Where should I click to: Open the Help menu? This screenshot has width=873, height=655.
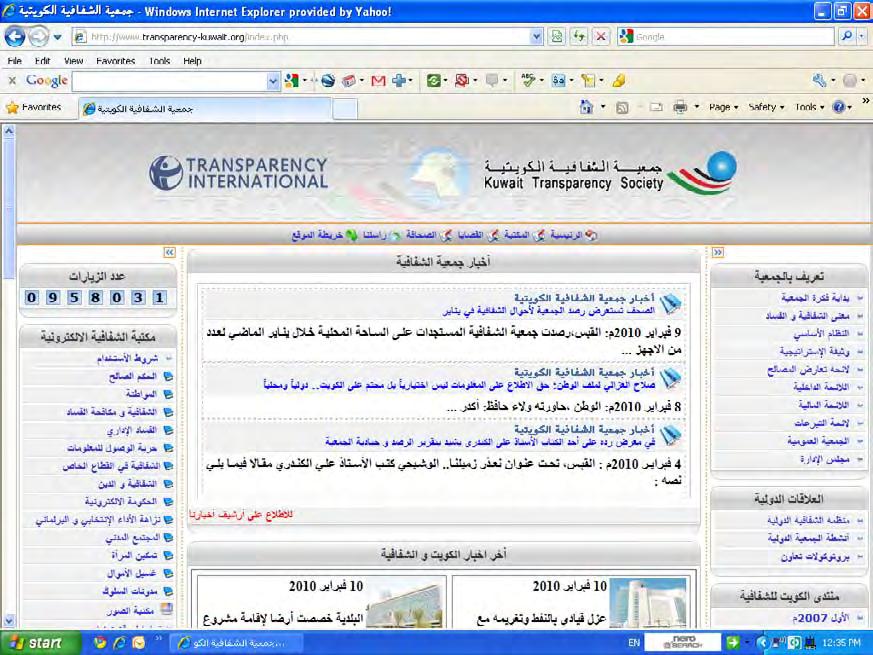point(193,61)
